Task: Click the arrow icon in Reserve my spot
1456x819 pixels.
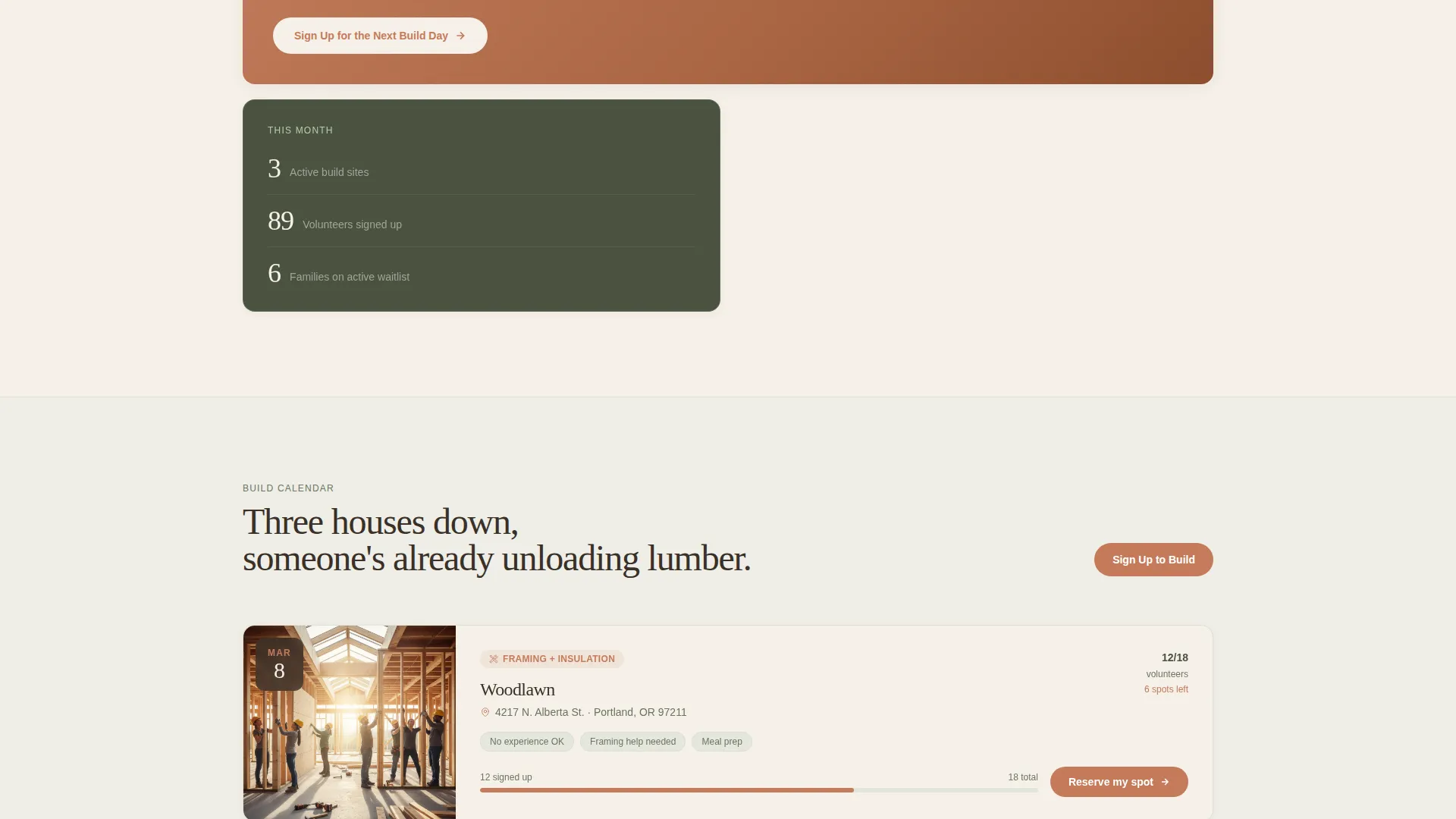Action: click(1165, 782)
